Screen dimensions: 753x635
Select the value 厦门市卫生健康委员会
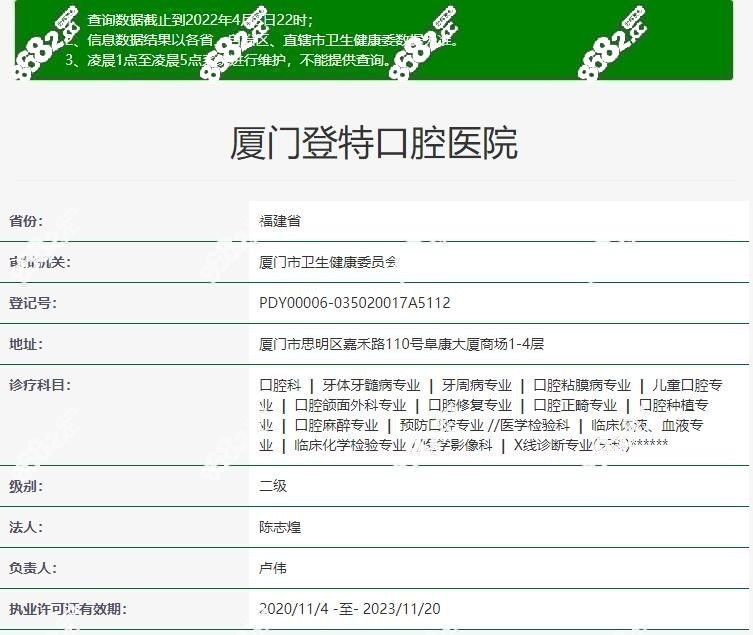tap(328, 262)
